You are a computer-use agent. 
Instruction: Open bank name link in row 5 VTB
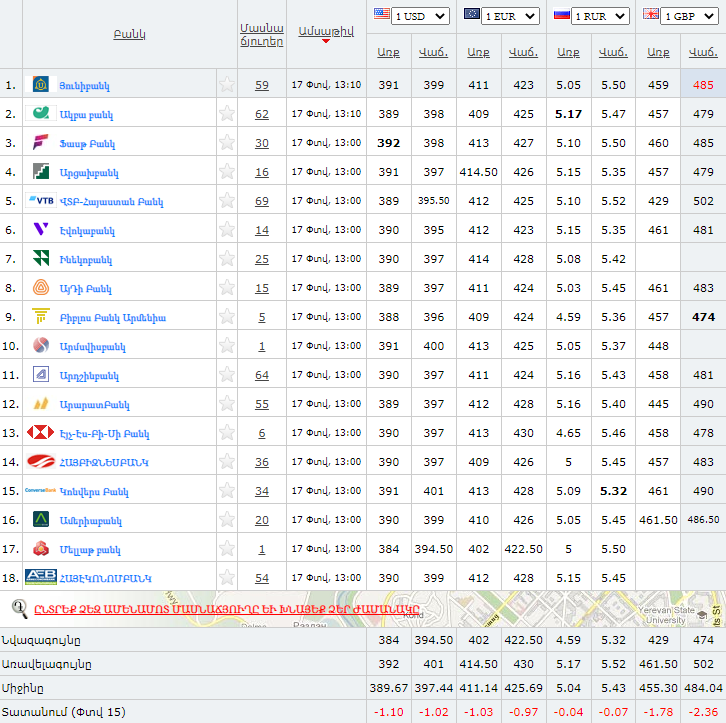(x=112, y=201)
